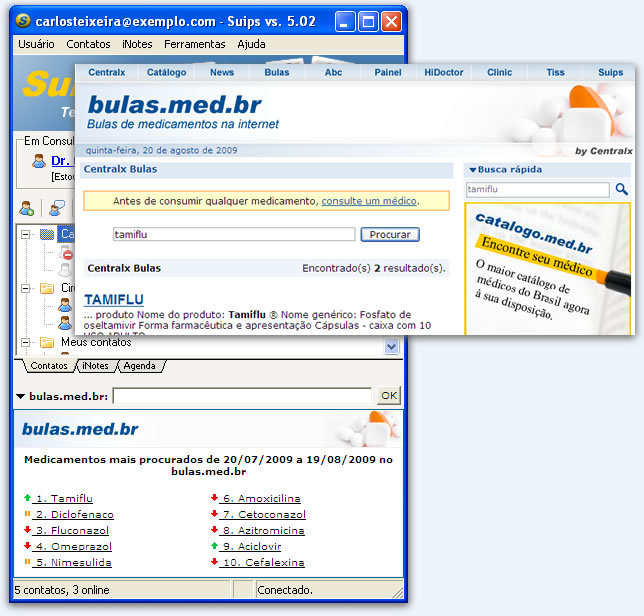This screenshot has width=644, height=616.
Task: Click the '5 contatos, 3 online' status text
Action: tap(62, 590)
